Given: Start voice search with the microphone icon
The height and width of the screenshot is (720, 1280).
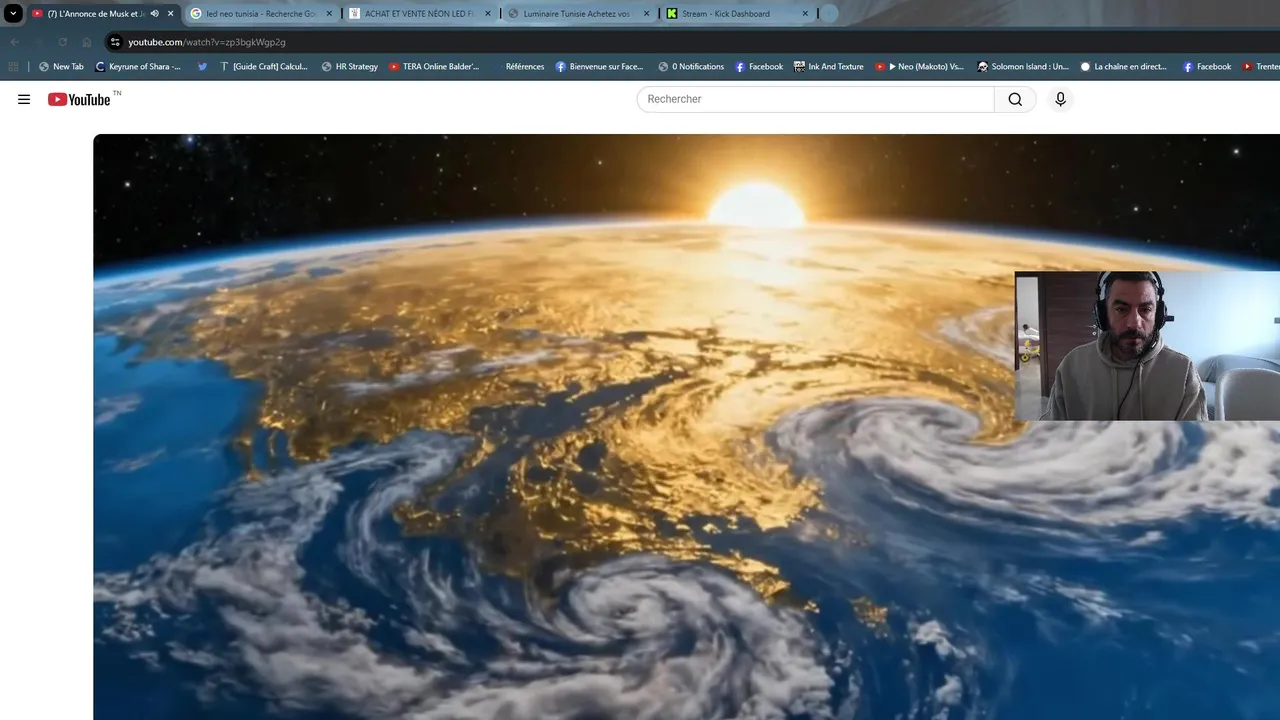Looking at the screenshot, I should click(x=1060, y=99).
